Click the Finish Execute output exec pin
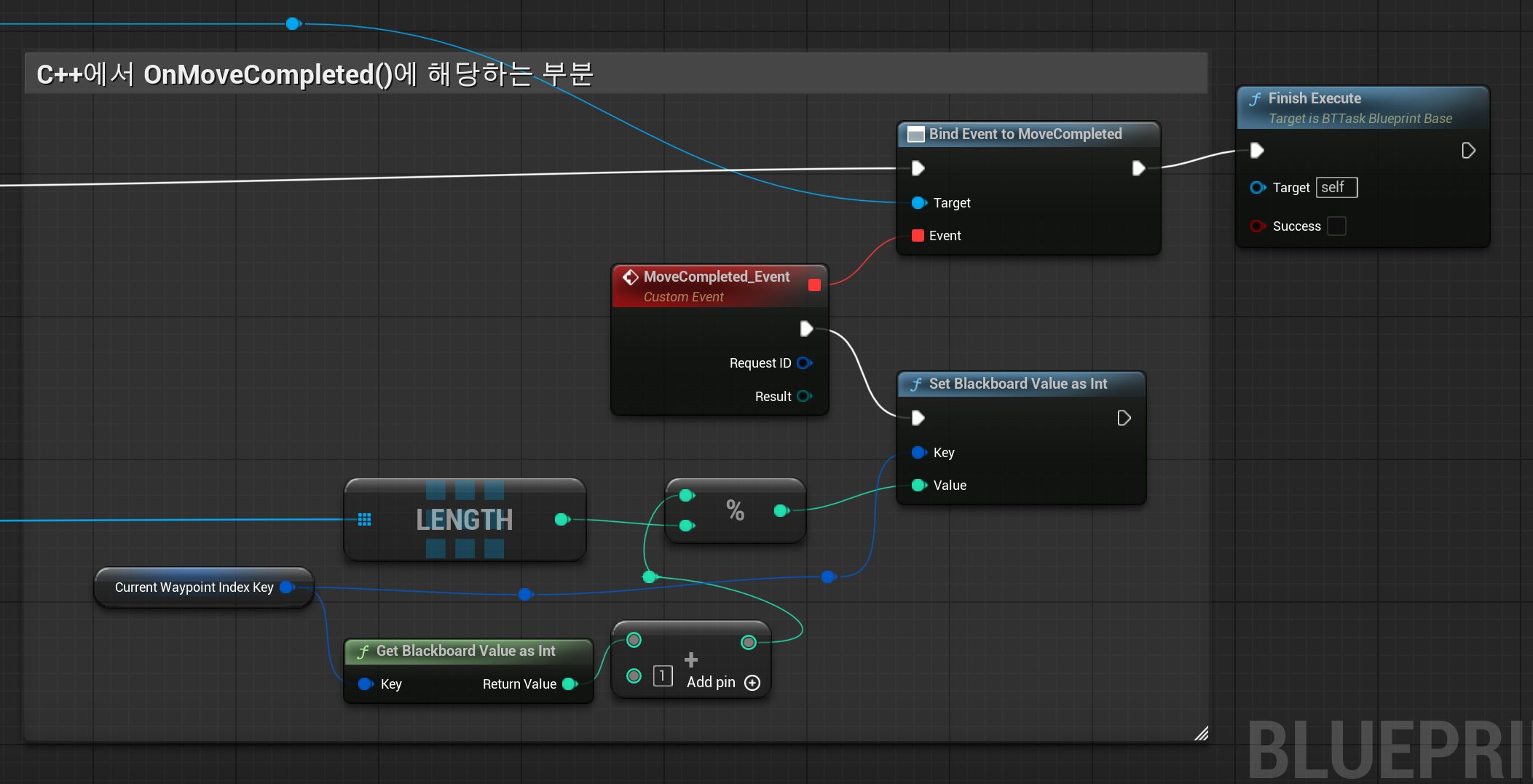The width and height of the screenshot is (1533, 784). (1468, 150)
